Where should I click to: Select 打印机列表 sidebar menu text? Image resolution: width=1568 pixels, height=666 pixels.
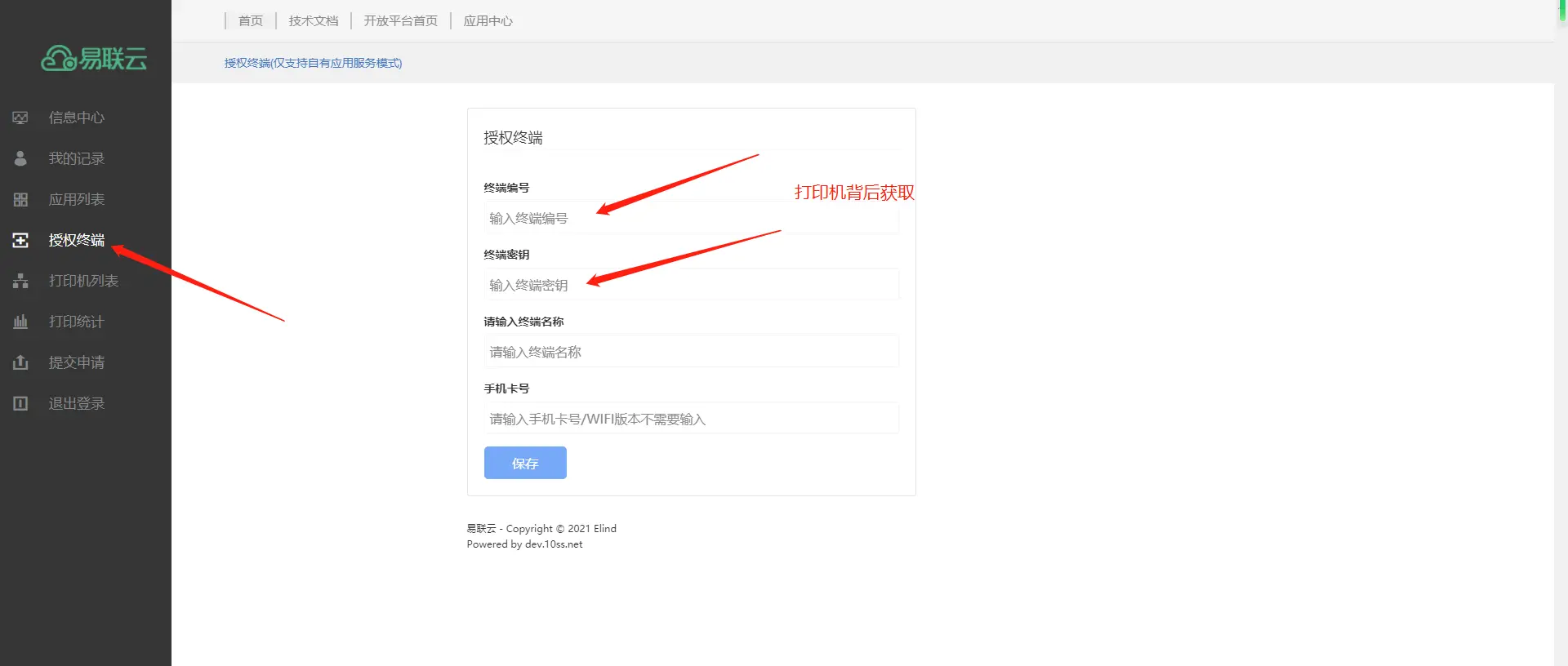(x=83, y=281)
